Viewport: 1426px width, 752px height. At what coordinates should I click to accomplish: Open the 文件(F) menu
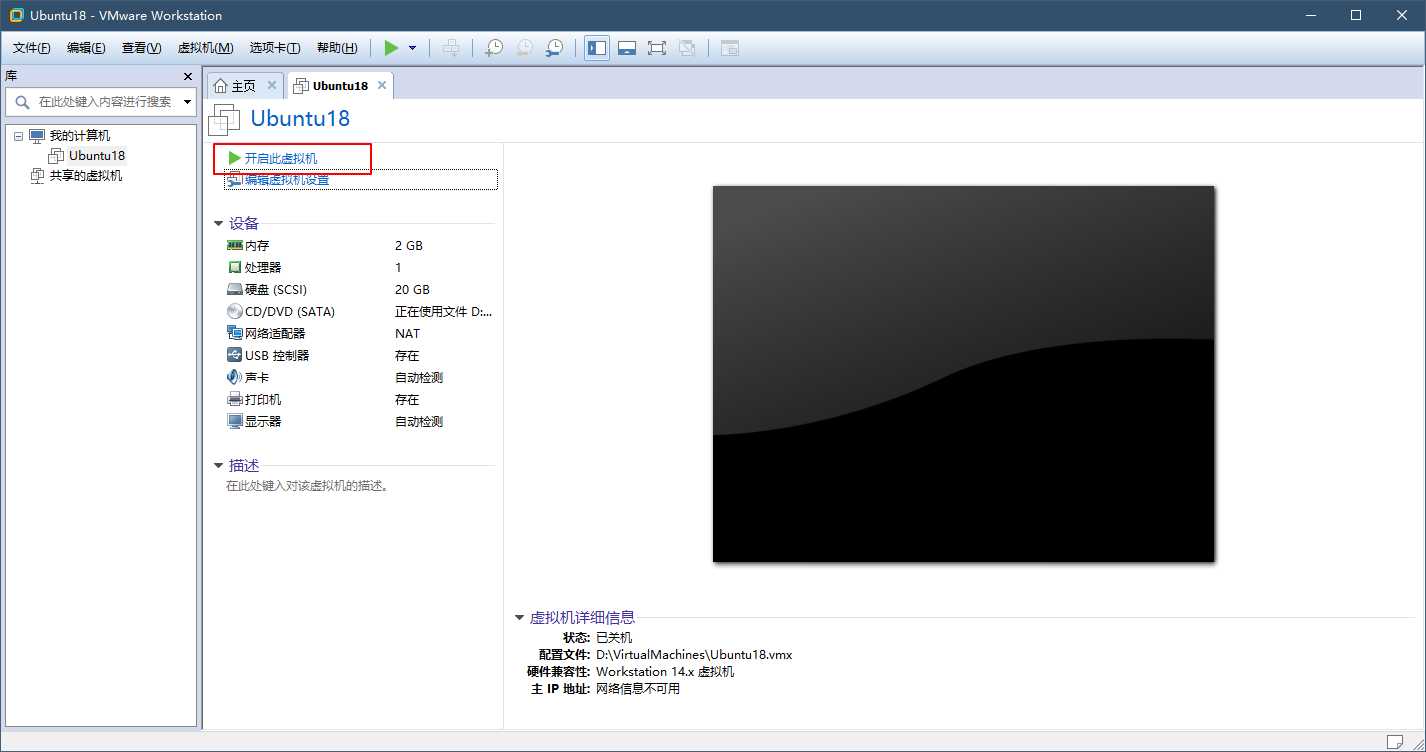(31, 48)
